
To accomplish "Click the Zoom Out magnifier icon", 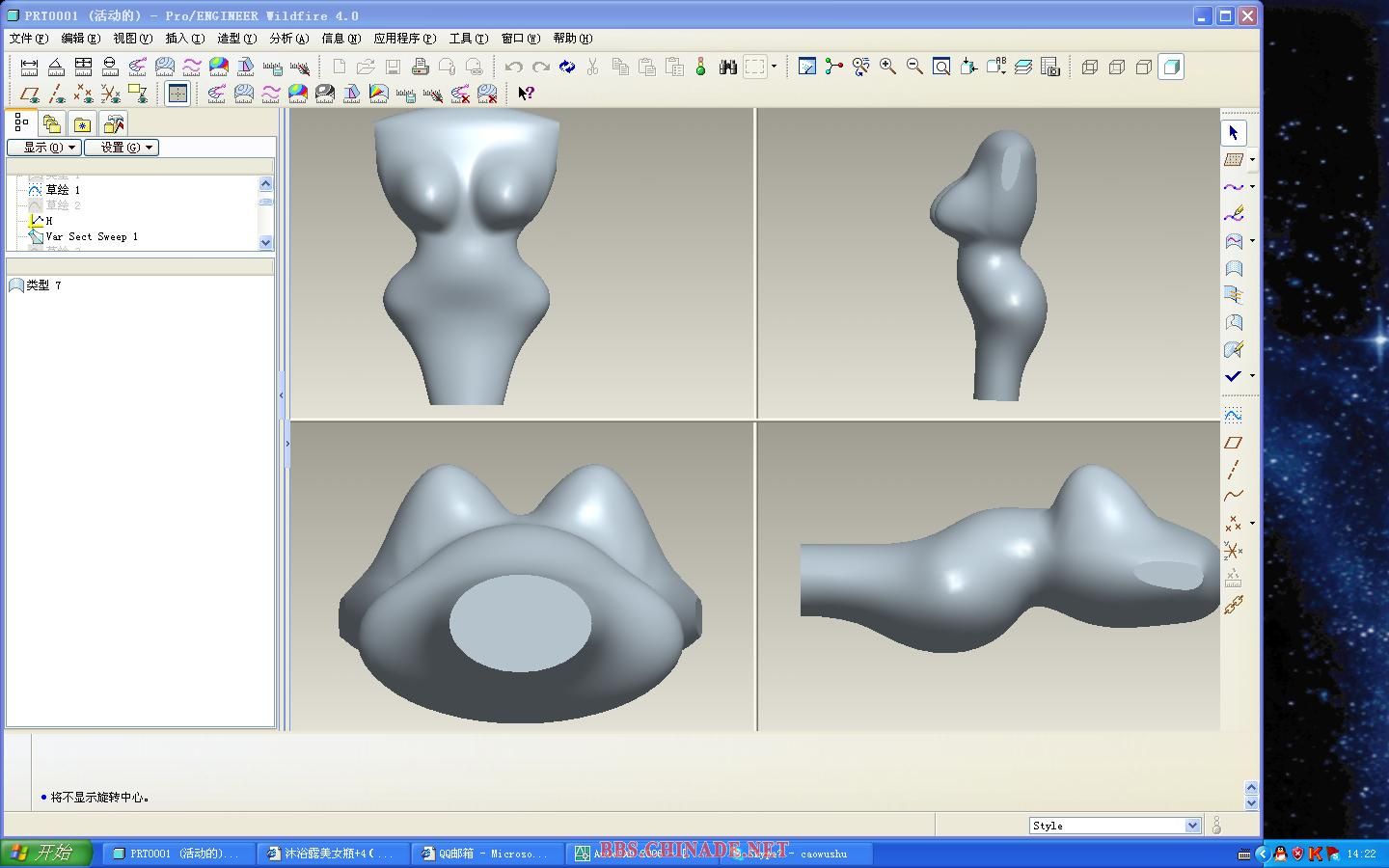I will pyautogui.click(x=914, y=67).
